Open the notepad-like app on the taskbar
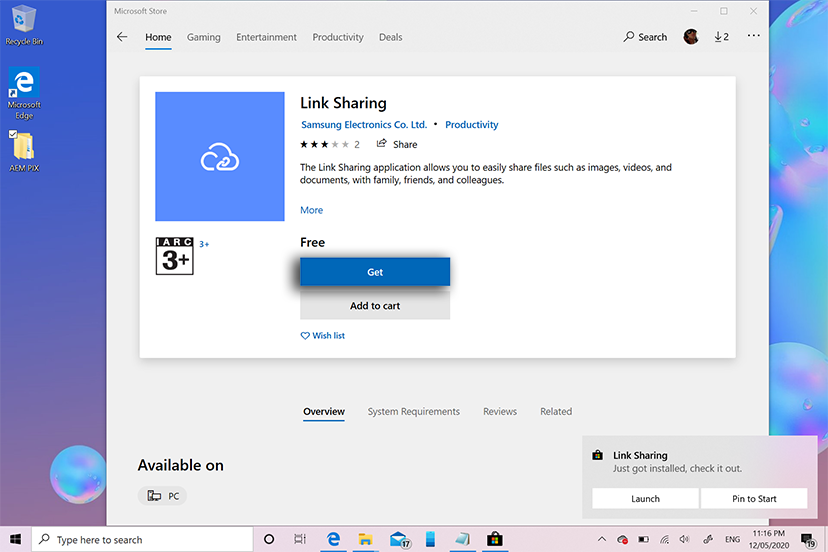Screen dimensions: 828x552 pos(462,539)
